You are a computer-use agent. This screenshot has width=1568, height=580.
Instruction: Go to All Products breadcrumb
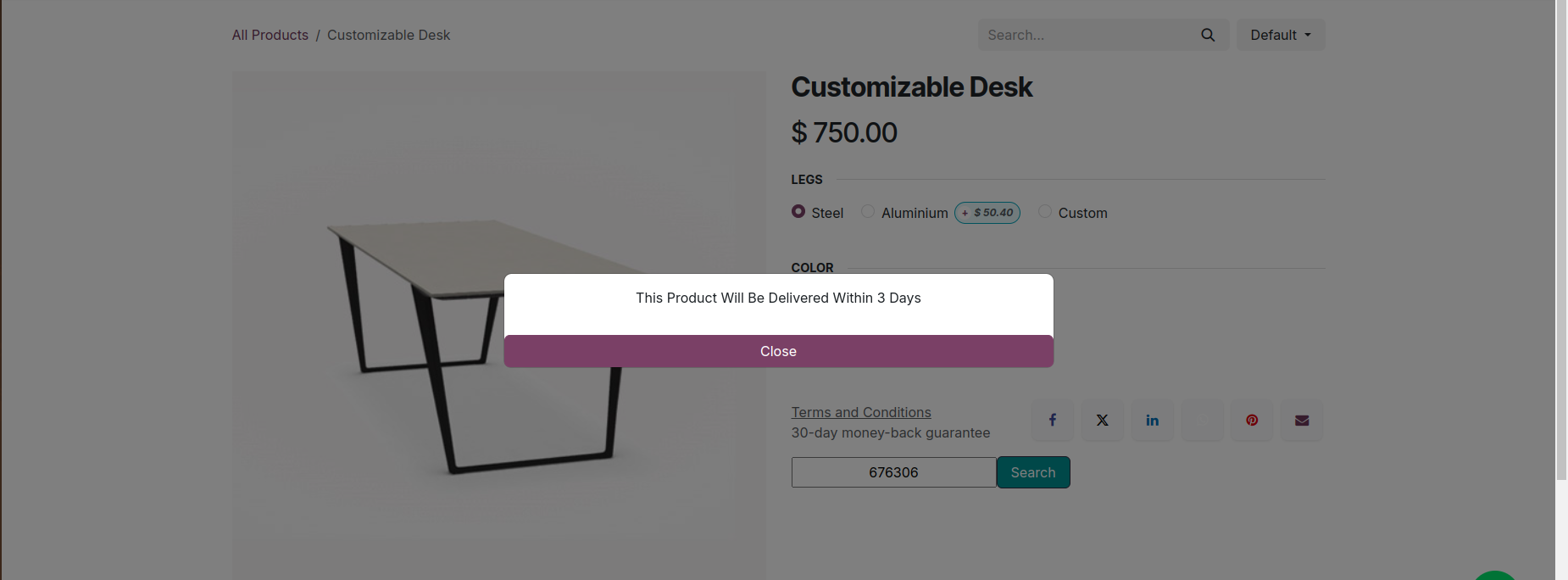(x=270, y=35)
